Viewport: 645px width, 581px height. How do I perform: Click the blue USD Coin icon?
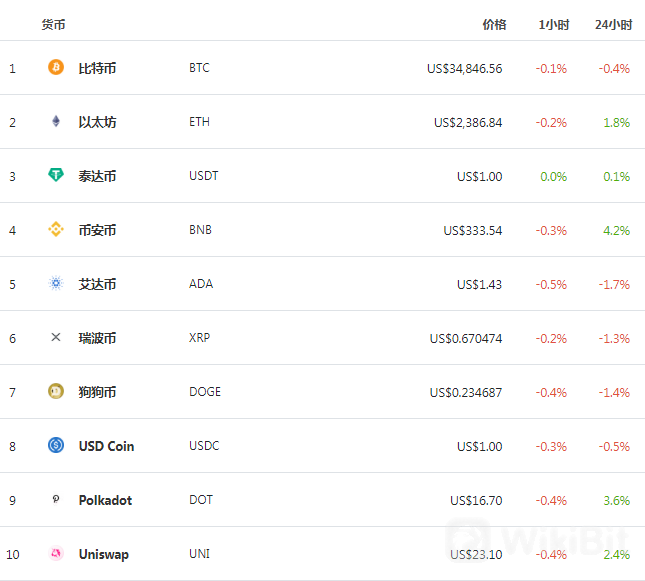click(x=56, y=445)
